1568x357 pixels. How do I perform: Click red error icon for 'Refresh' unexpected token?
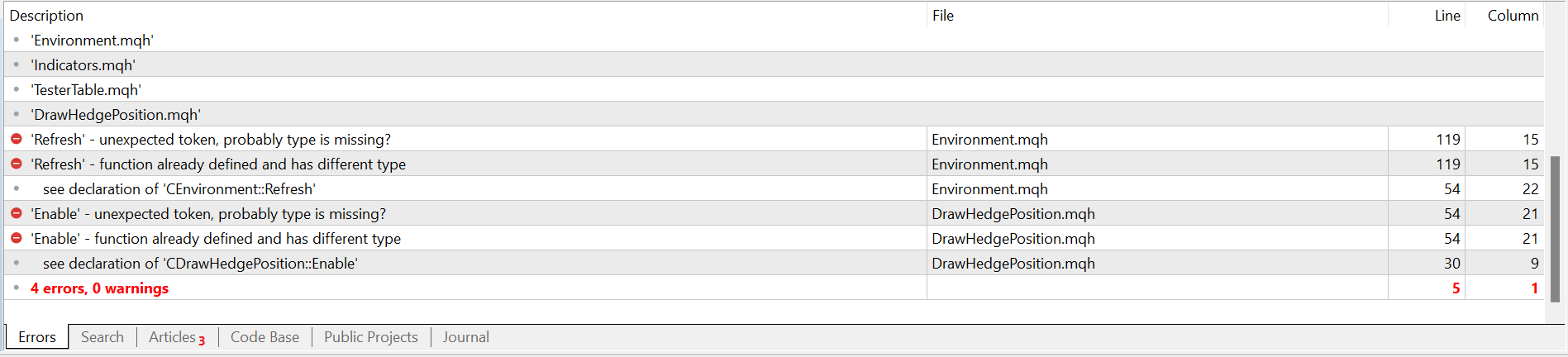coord(17,139)
